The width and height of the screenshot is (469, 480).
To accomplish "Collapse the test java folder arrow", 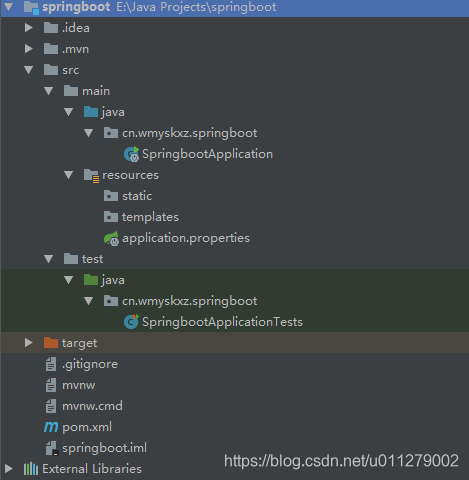I will click(x=69, y=280).
